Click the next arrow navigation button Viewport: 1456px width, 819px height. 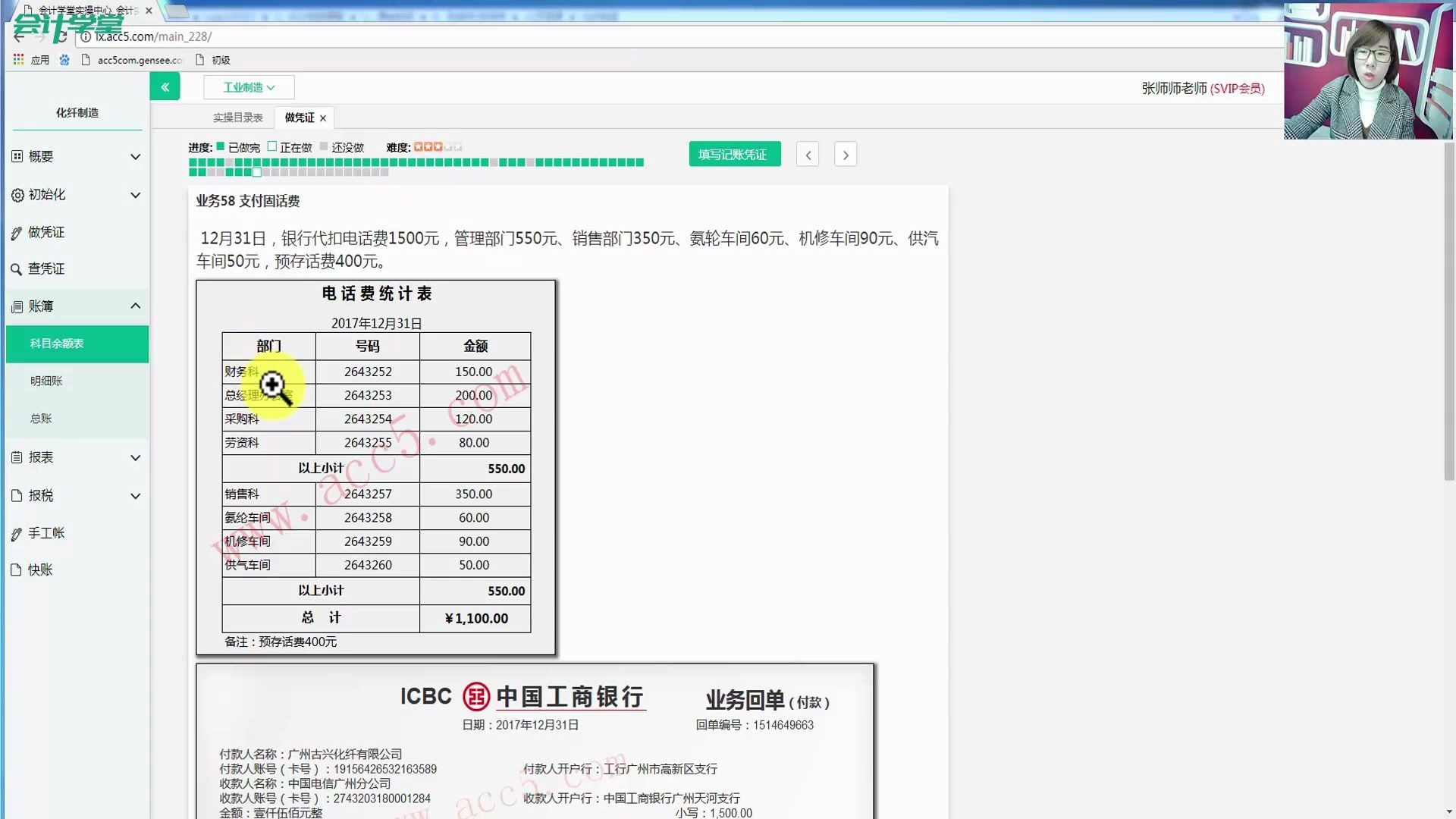(x=845, y=154)
